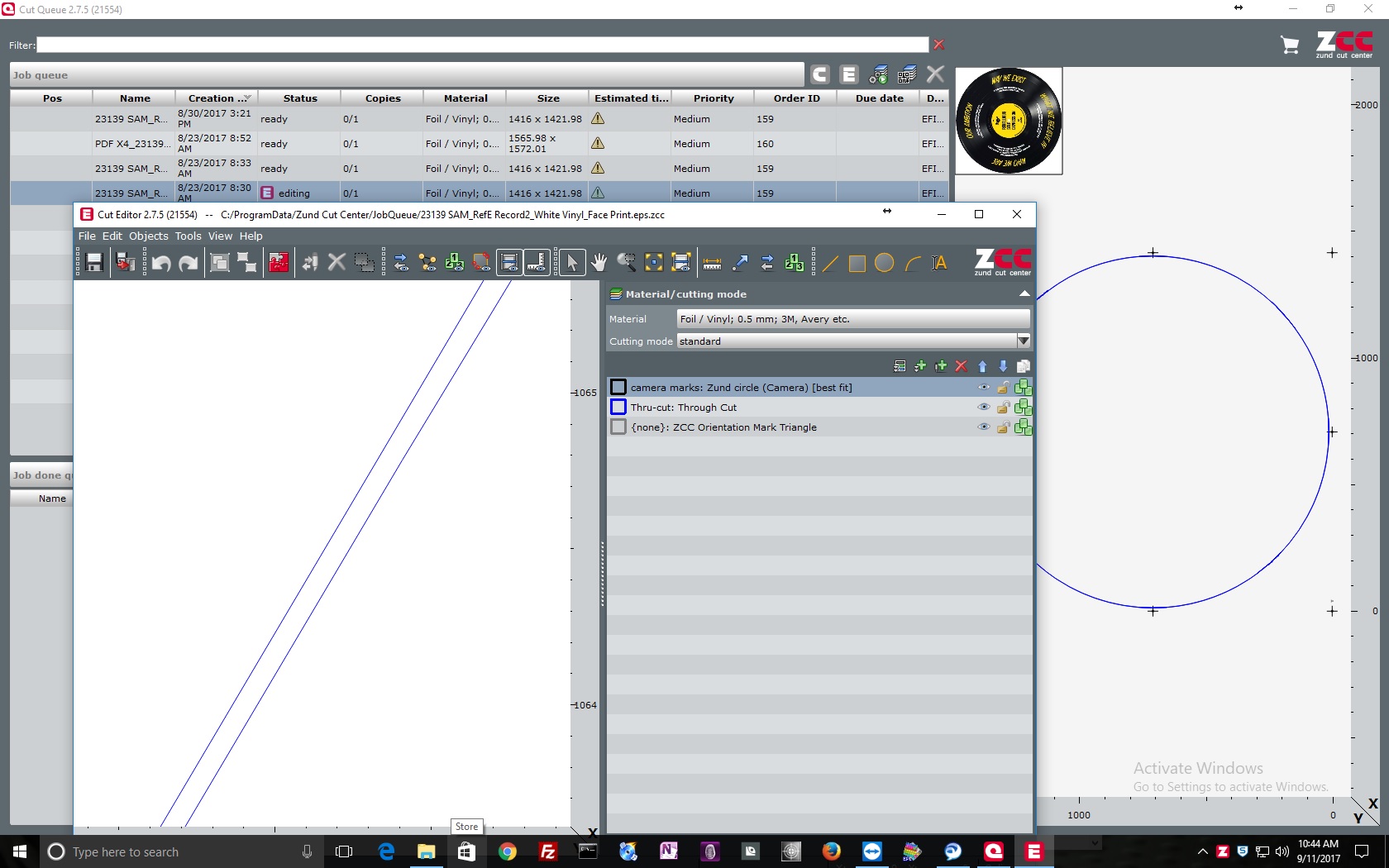Activate the measure distance tool
Viewport: 1389px width, 868px height.
[x=712, y=263]
